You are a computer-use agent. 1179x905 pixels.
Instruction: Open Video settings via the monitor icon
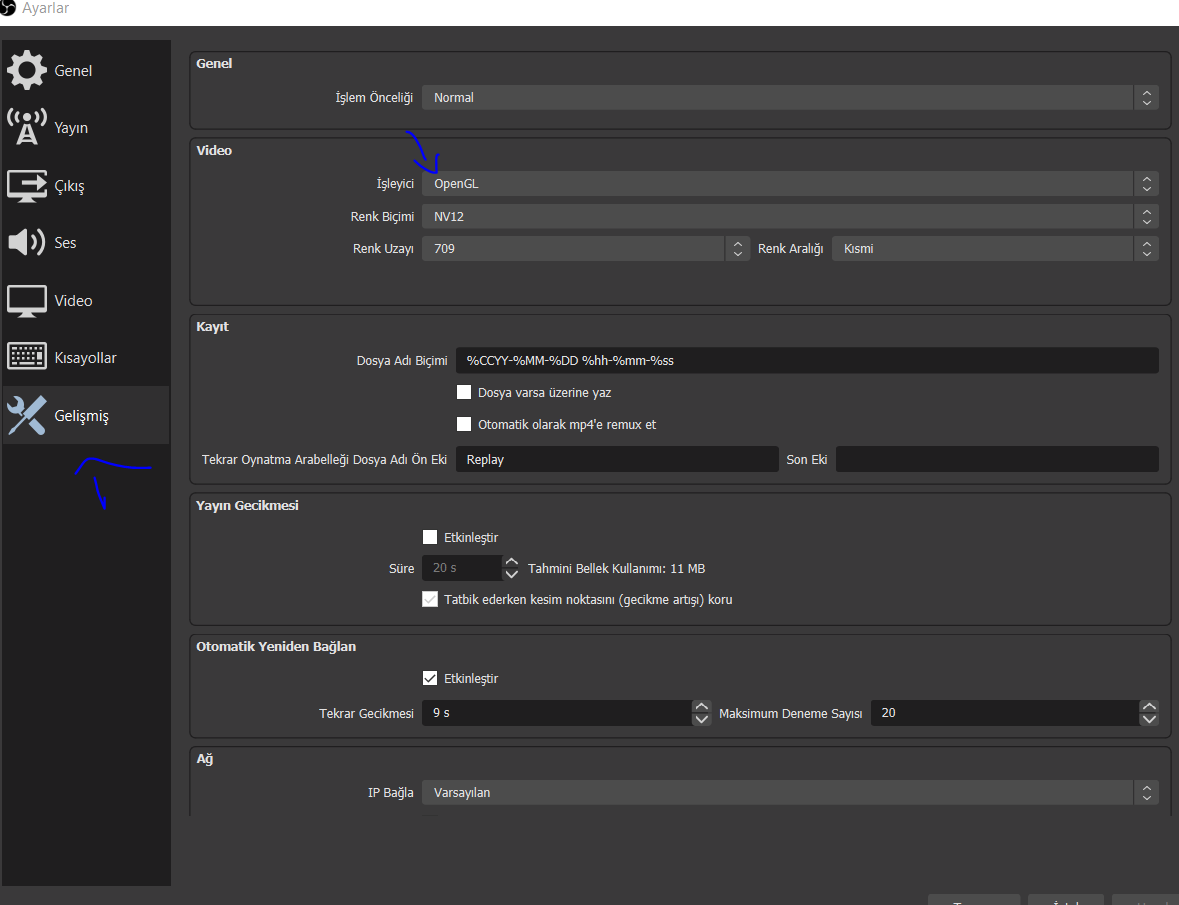pos(26,300)
